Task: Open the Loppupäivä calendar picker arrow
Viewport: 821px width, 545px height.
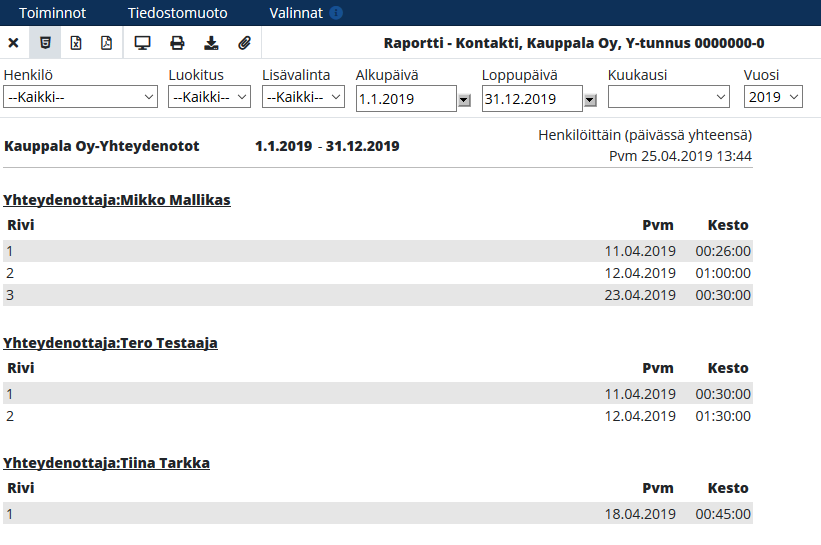Action: tap(590, 100)
